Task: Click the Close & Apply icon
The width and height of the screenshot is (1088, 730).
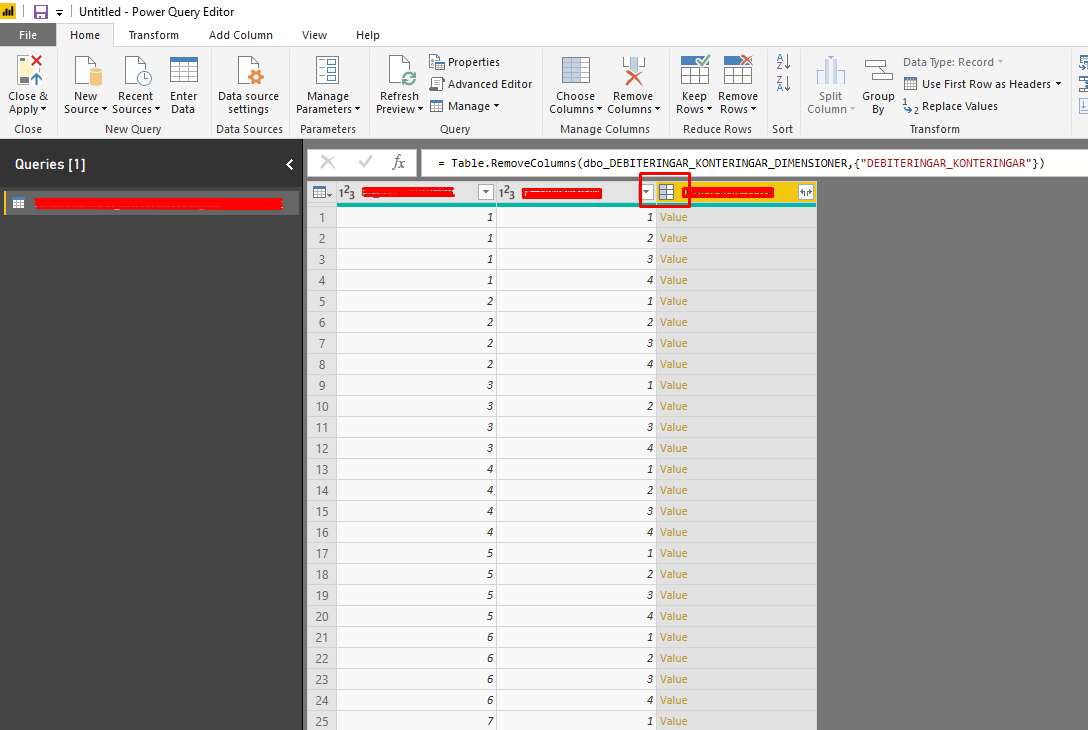Action: pos(29,70)
